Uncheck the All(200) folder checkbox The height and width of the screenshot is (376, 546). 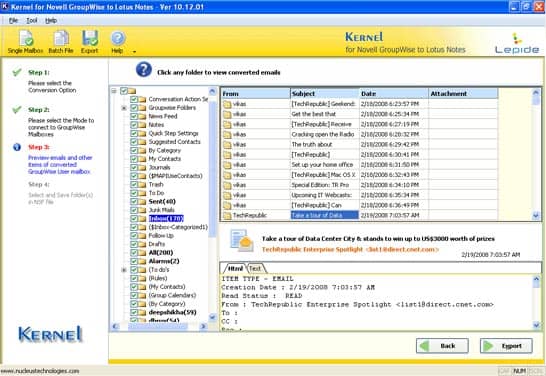tap(134, 253)
